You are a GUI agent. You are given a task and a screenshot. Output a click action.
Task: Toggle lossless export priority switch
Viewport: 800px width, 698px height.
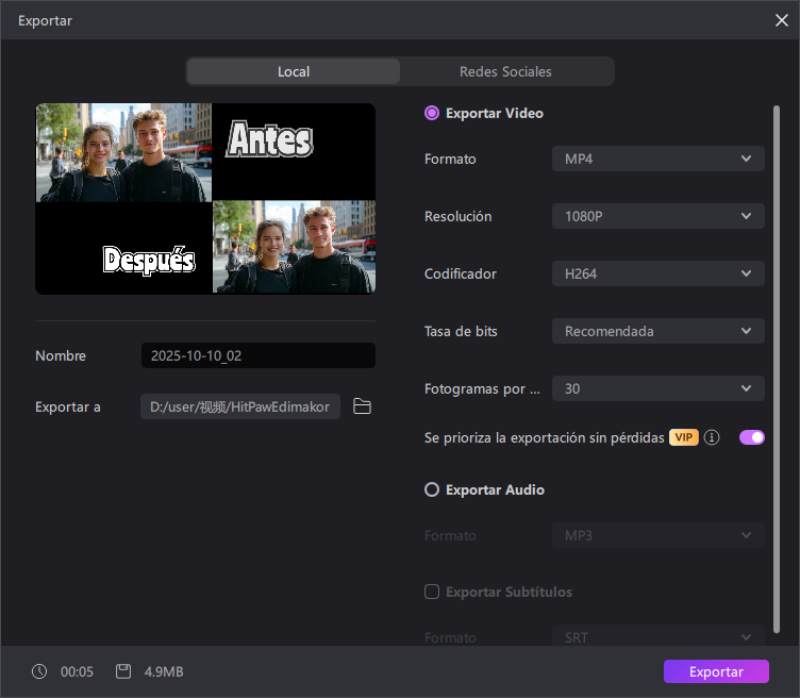click(751, 437)
